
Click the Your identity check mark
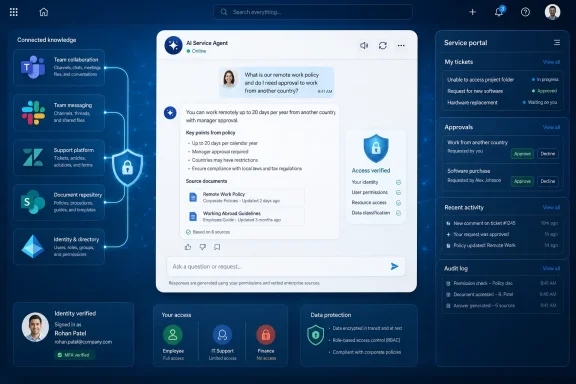coord(398,182)
